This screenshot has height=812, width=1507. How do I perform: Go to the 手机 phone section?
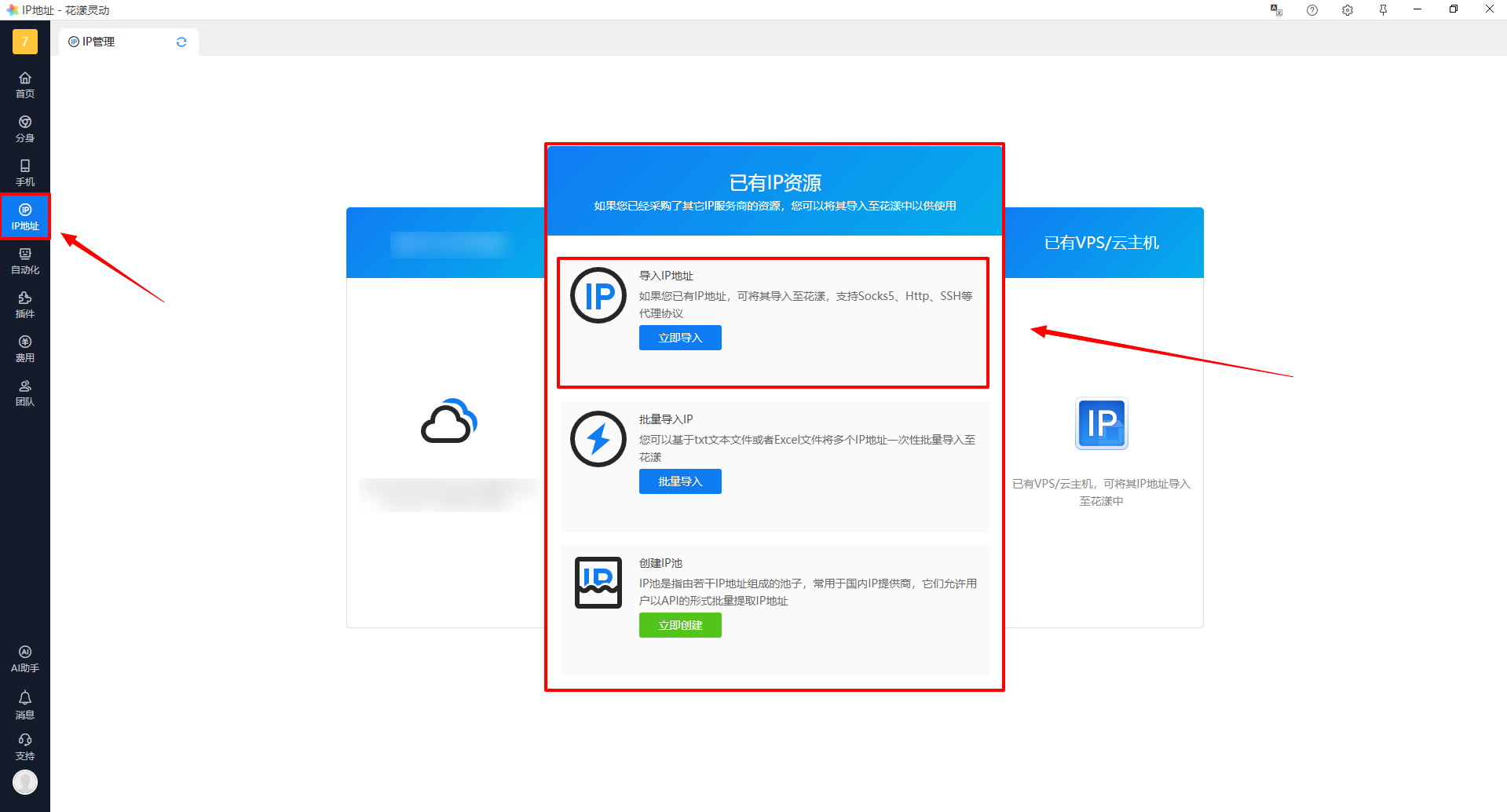pos(25,172)
